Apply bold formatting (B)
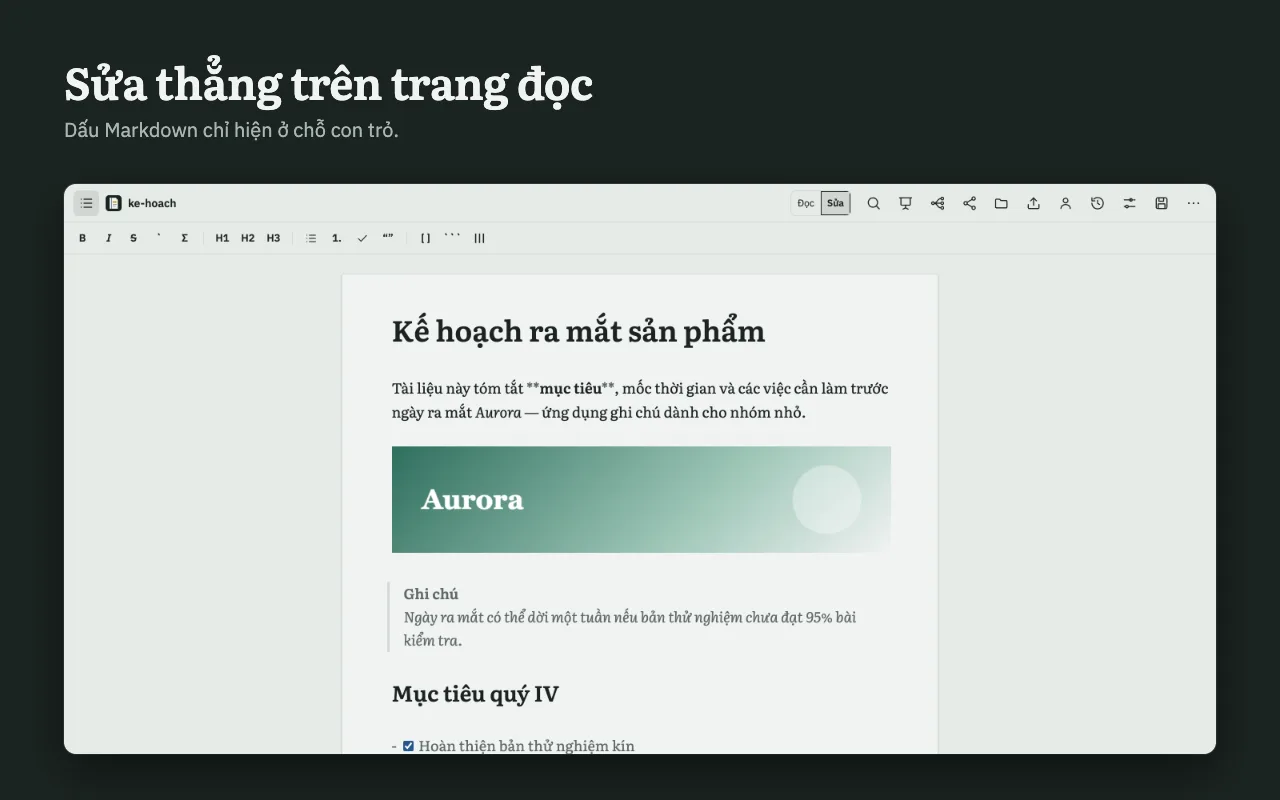 point(83,238)
